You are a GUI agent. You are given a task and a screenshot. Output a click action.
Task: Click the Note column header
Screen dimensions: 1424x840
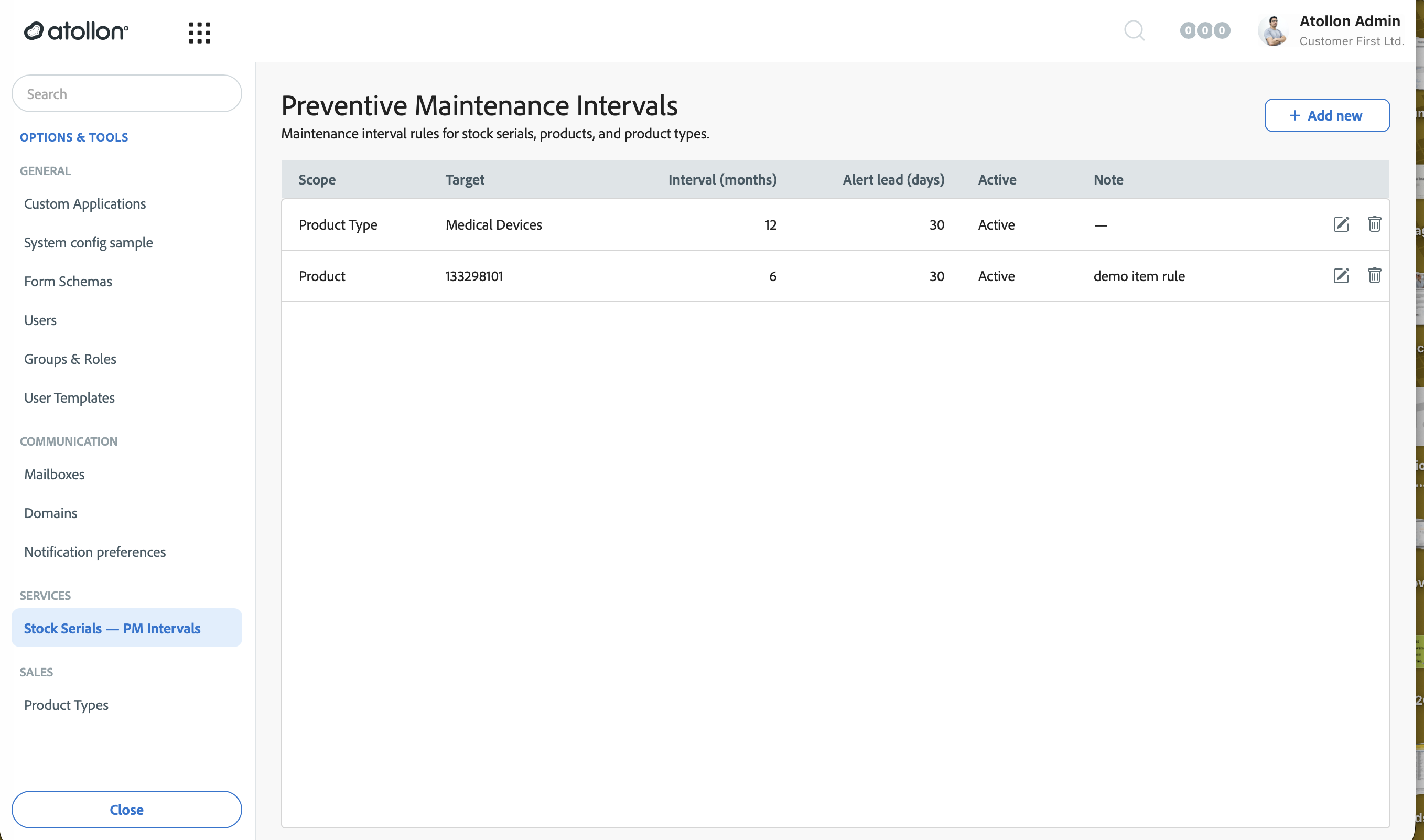(1108, 179)
